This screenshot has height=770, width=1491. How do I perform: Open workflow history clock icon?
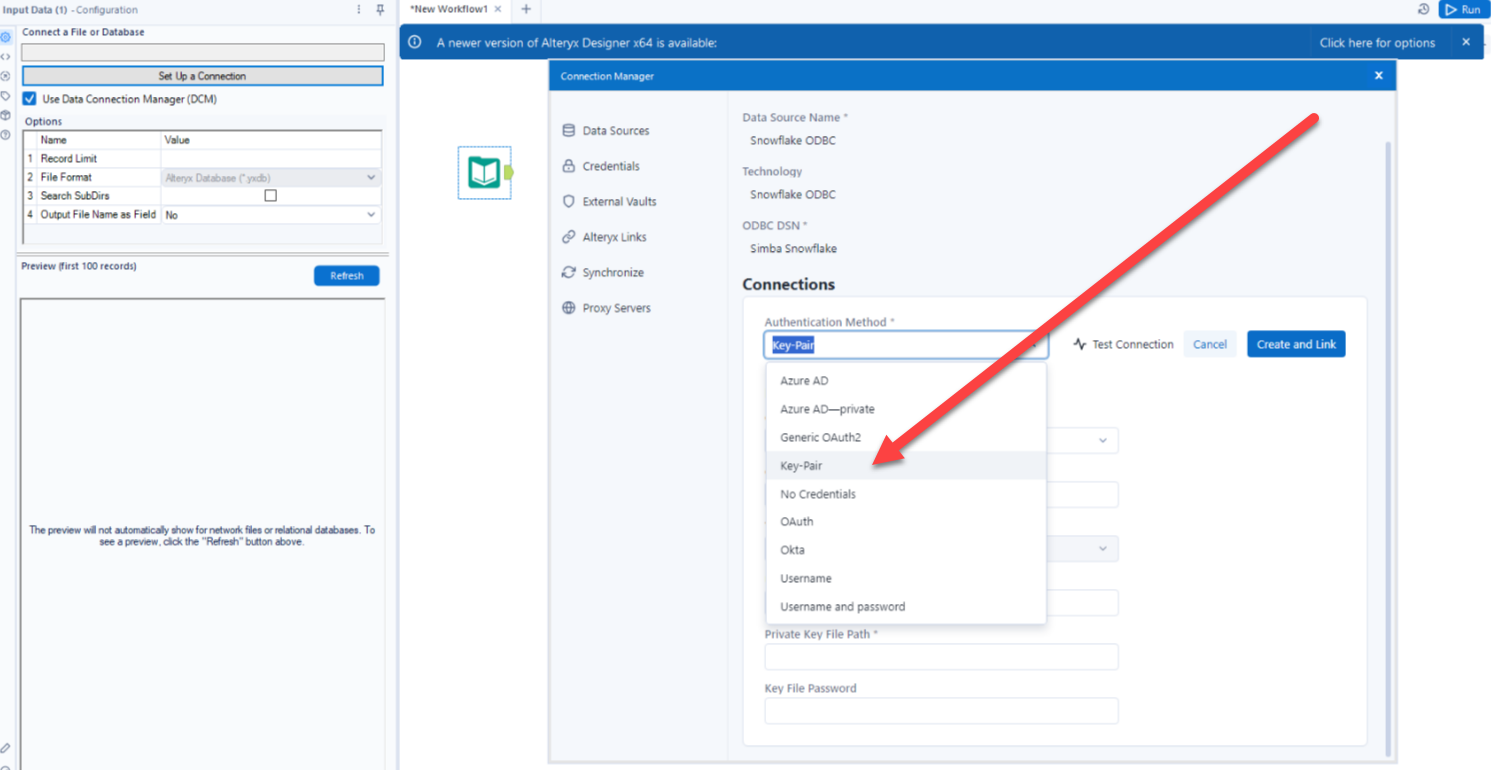click(1424, 10)
